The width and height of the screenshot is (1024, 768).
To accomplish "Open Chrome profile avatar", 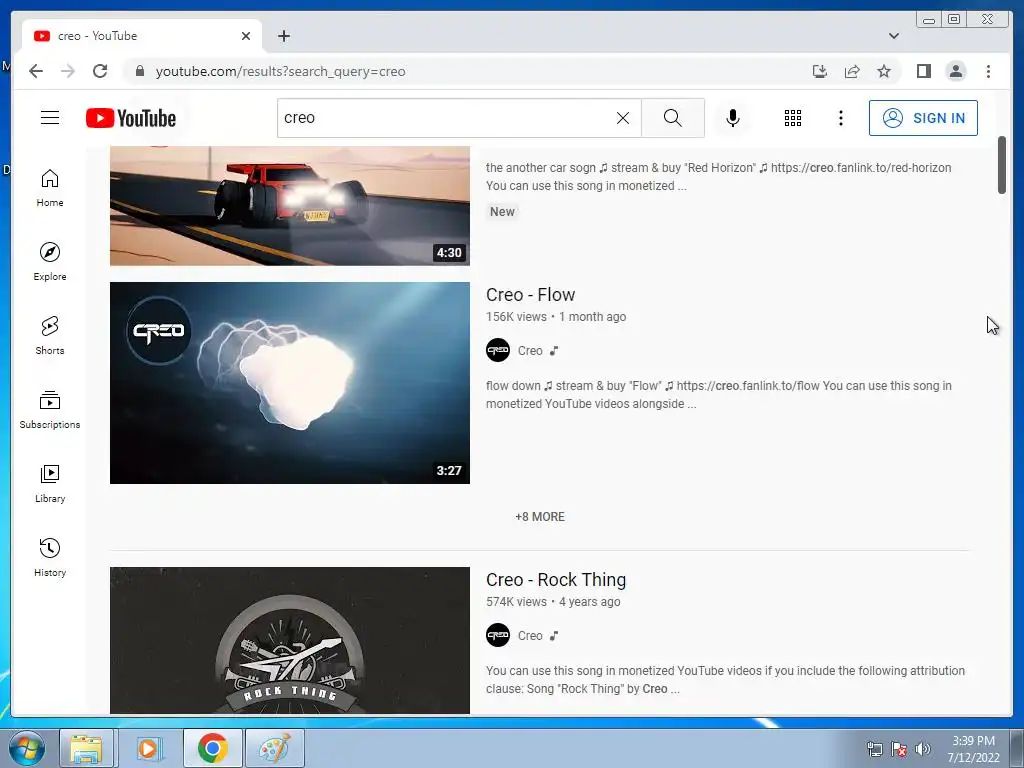I will pyautogui.click(x=955, y=71).
